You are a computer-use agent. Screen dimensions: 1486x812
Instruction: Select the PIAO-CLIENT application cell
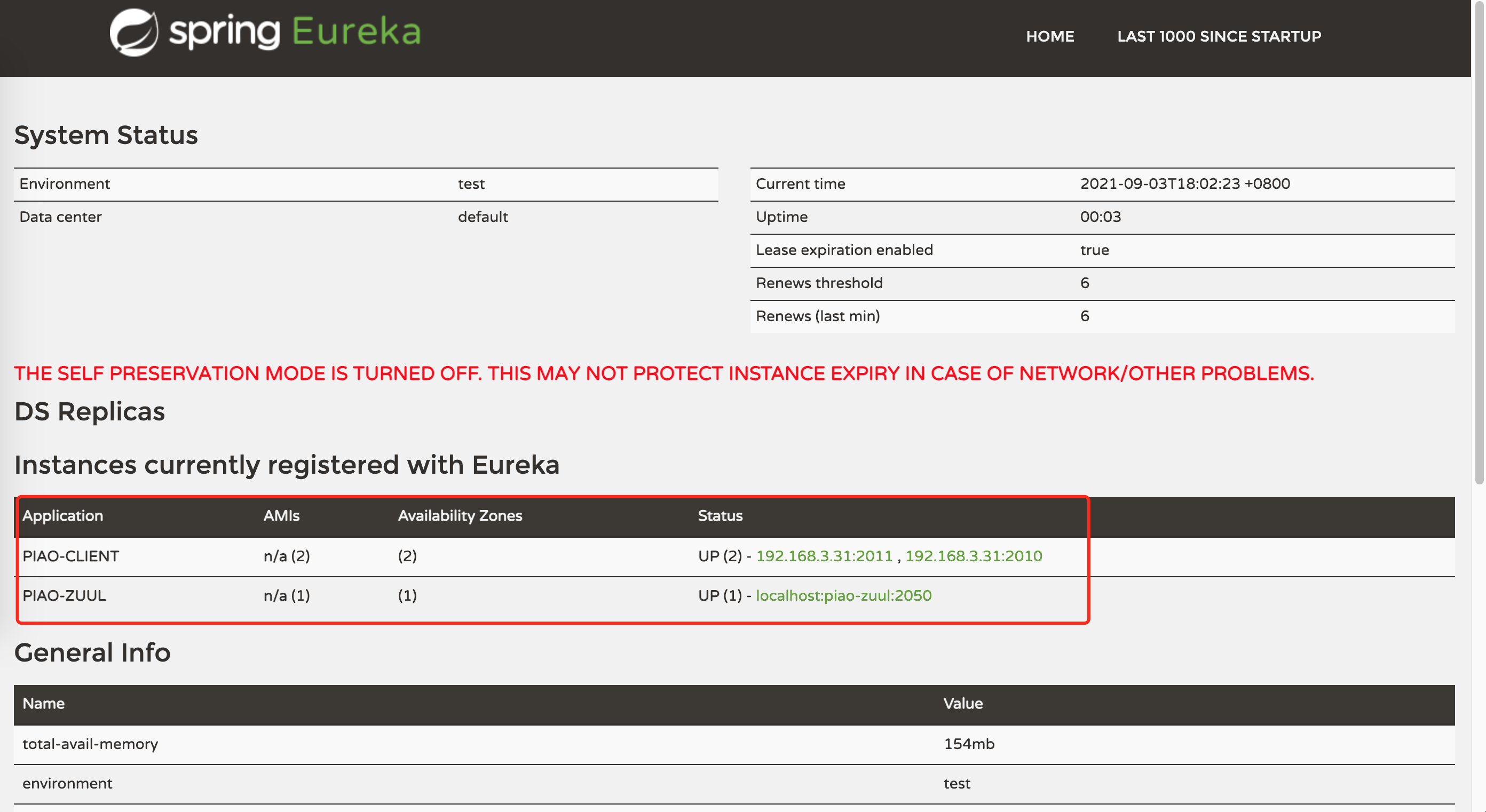tap(70, 556)
